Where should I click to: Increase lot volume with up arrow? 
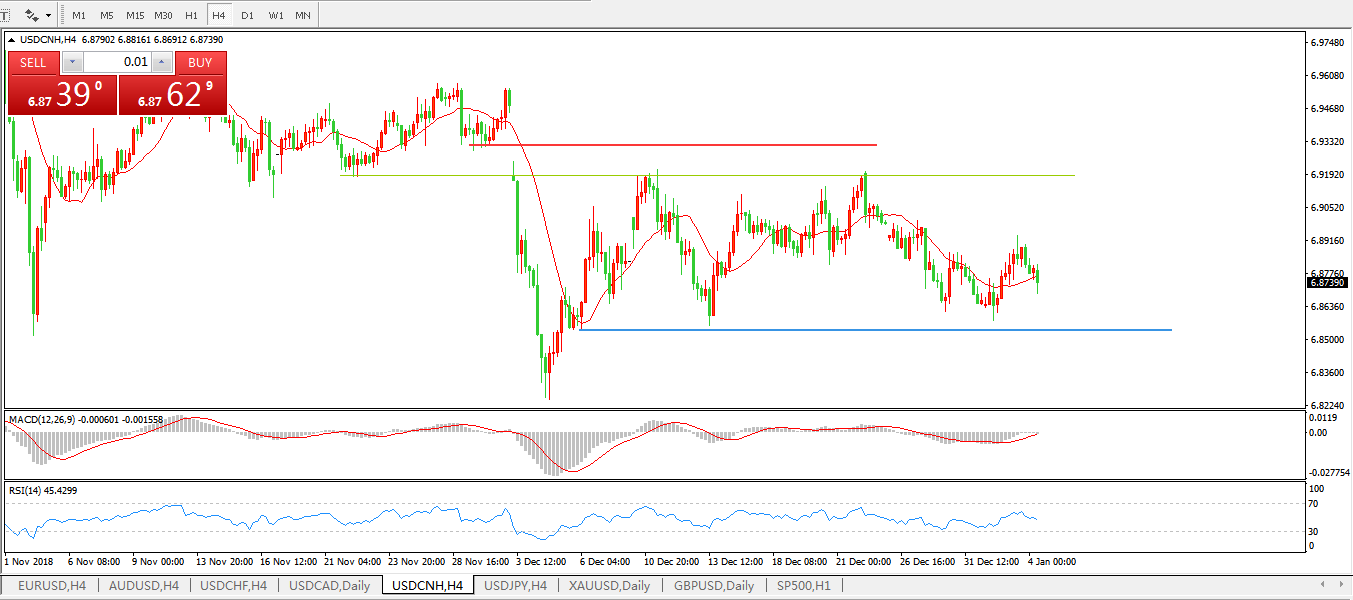point(161,62)
